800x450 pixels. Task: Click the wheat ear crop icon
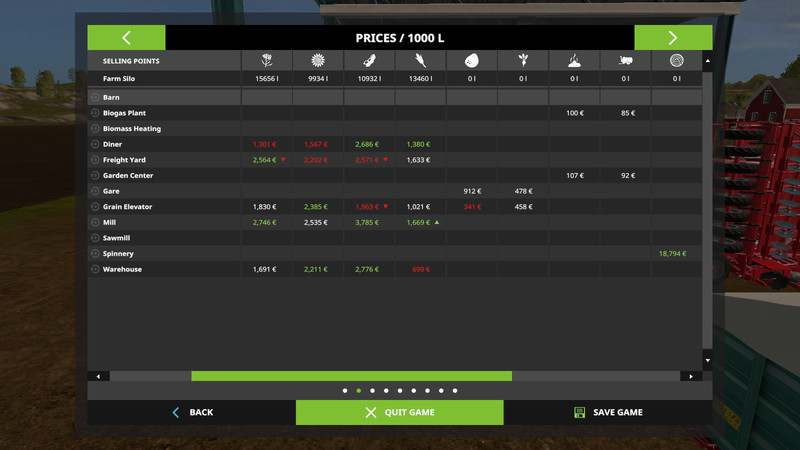pyautogui.click(x=420, y=61)
